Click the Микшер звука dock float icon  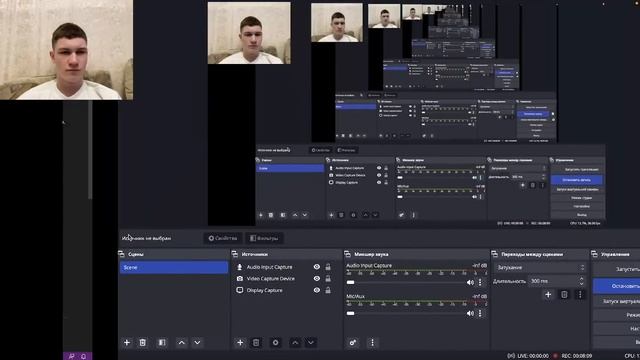point(347,254)
